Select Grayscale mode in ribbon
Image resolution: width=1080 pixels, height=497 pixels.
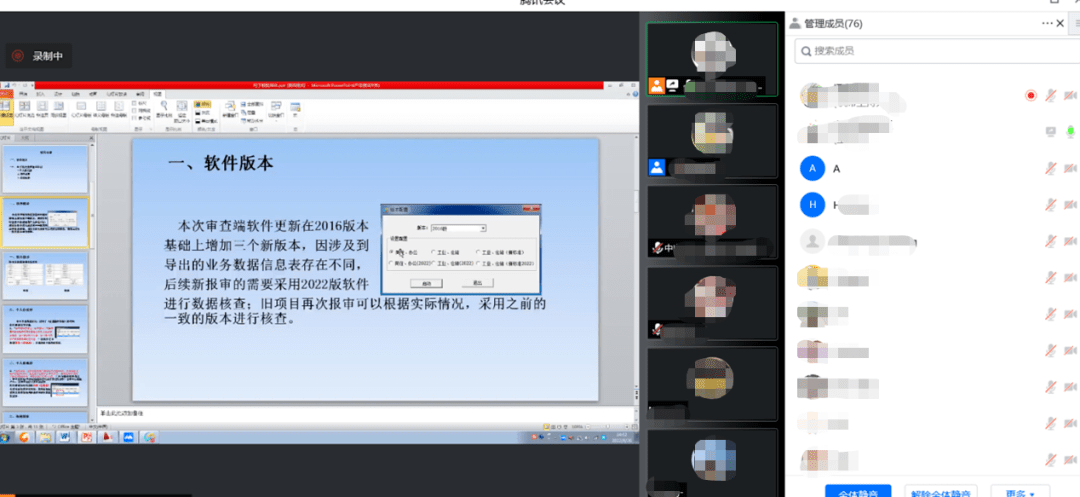[x=201, y=113]
